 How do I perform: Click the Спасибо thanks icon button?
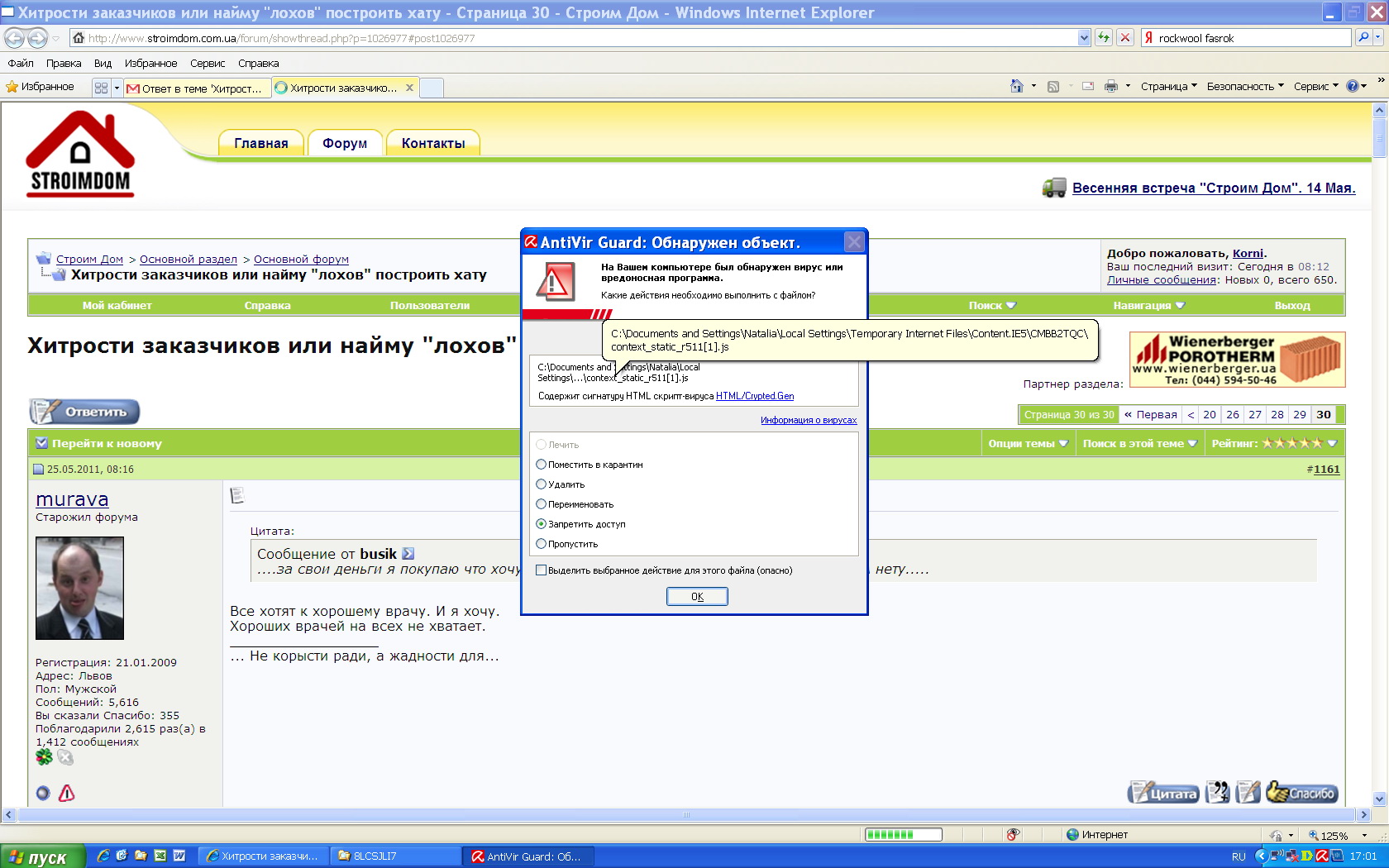[x=1302, y=792]
